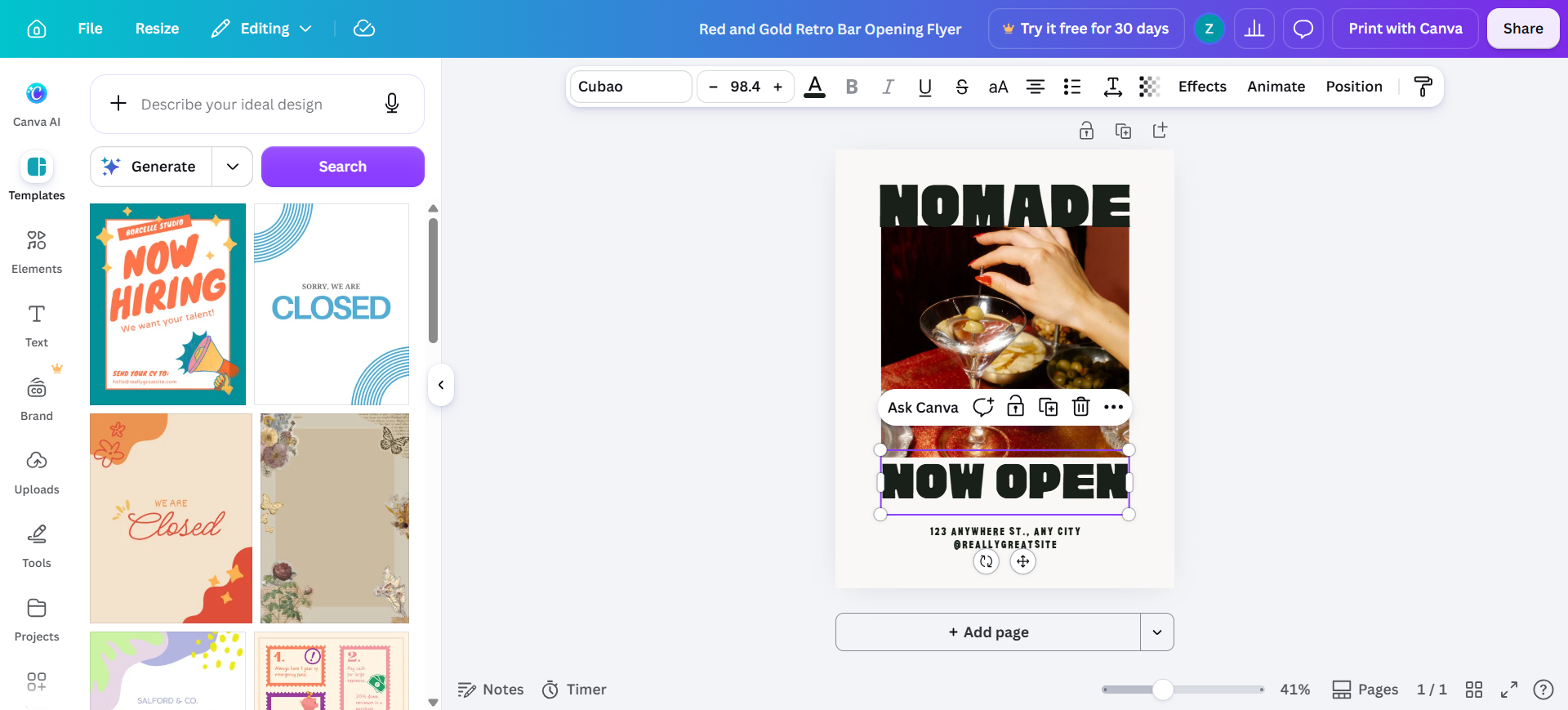Expand Generate options chevron

coord(233,167)
